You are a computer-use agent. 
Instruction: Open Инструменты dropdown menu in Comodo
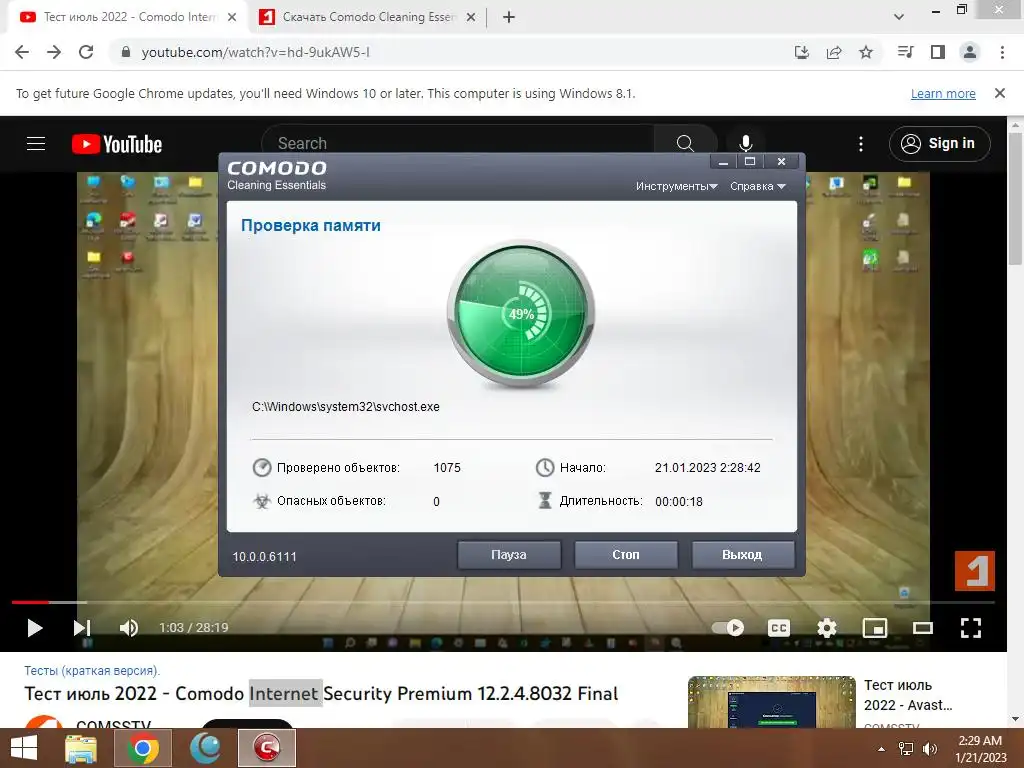(x=677, y=186)
